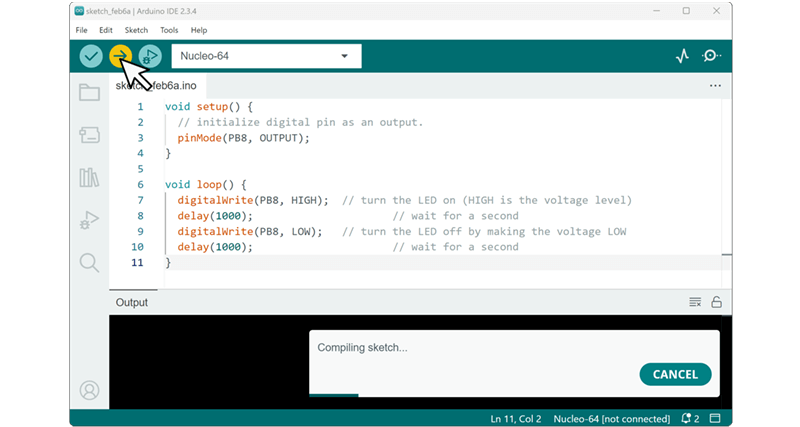800x427 pixels.
Task: Click line number 11 in the gutter
Action: [137, 262]
